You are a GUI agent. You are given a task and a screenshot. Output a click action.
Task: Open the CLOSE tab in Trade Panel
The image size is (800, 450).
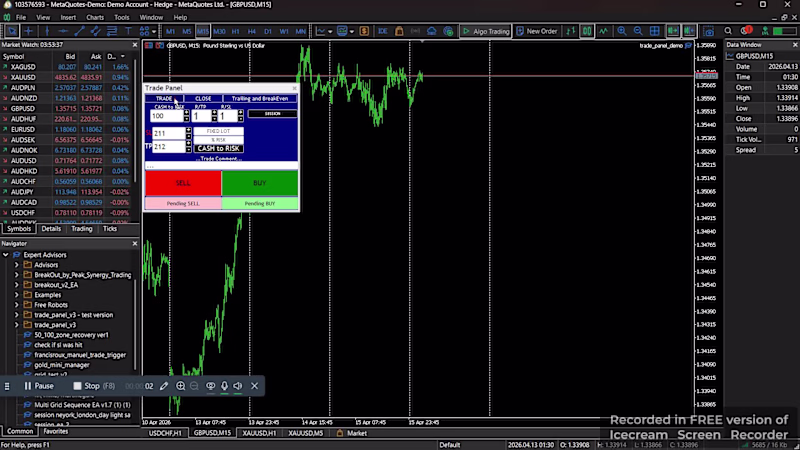203,98
